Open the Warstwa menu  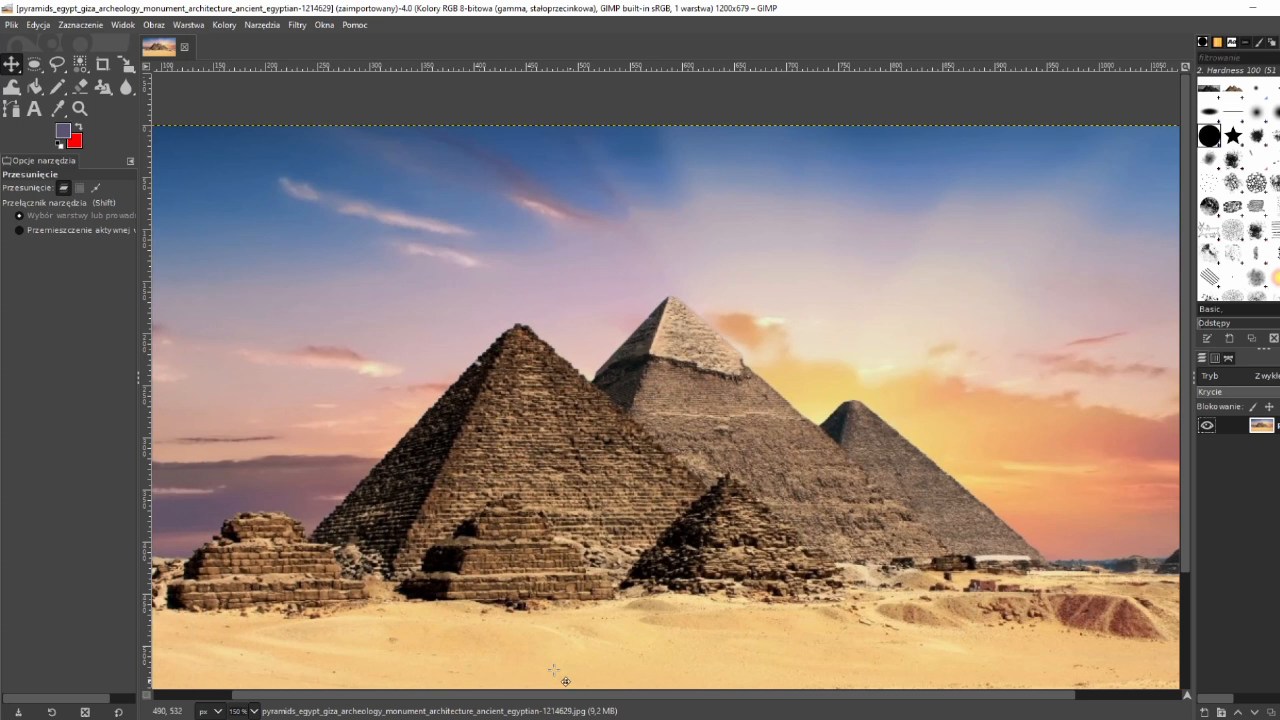tap(188, 25)
